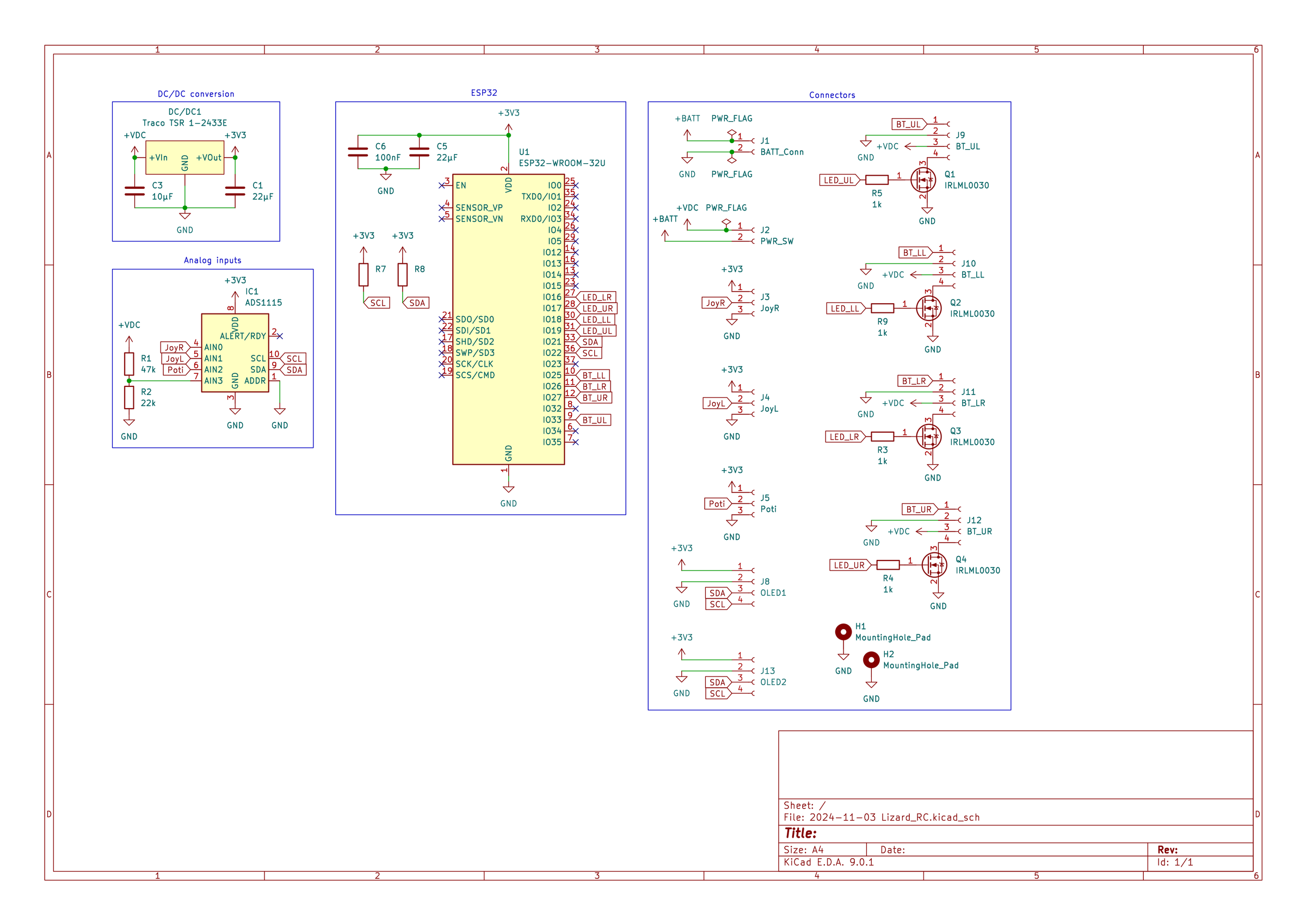
Task: Click the BT_LL label at connector J10
Action: [916, 252]
